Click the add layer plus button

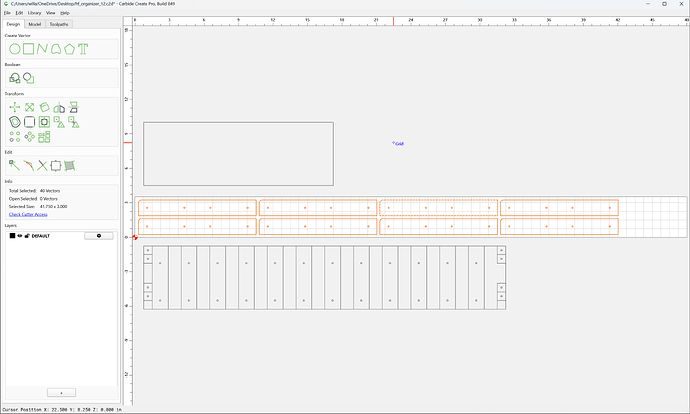click(x=62, y=392)
